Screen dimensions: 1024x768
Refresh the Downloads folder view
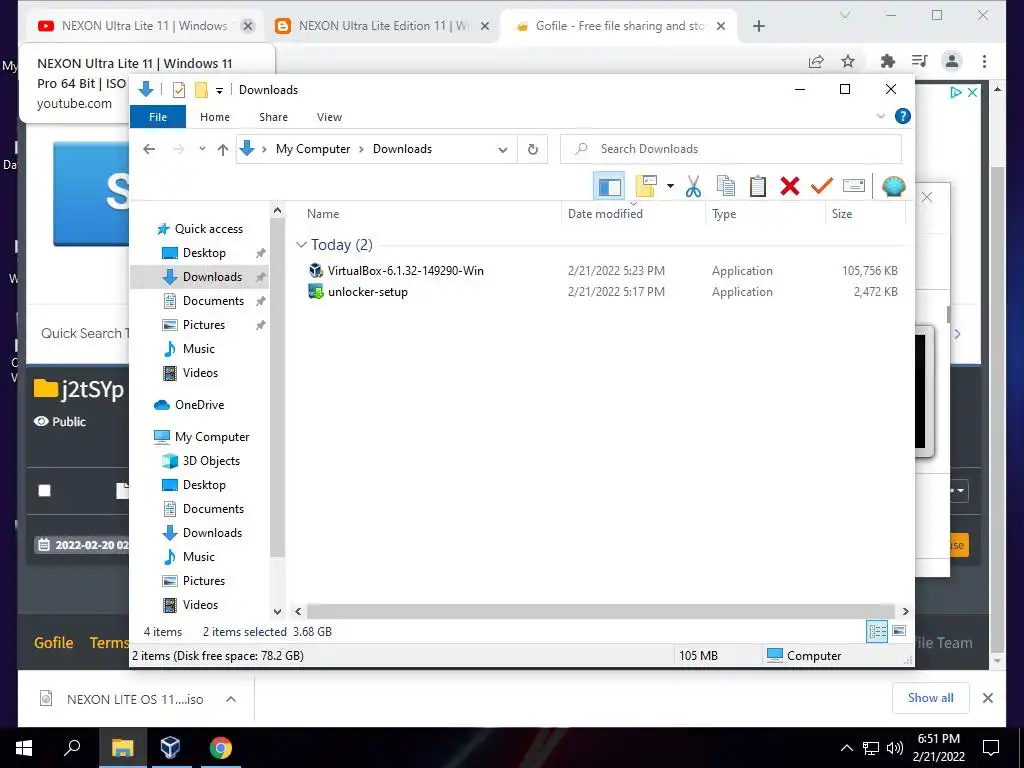click(x=533, y=150)
